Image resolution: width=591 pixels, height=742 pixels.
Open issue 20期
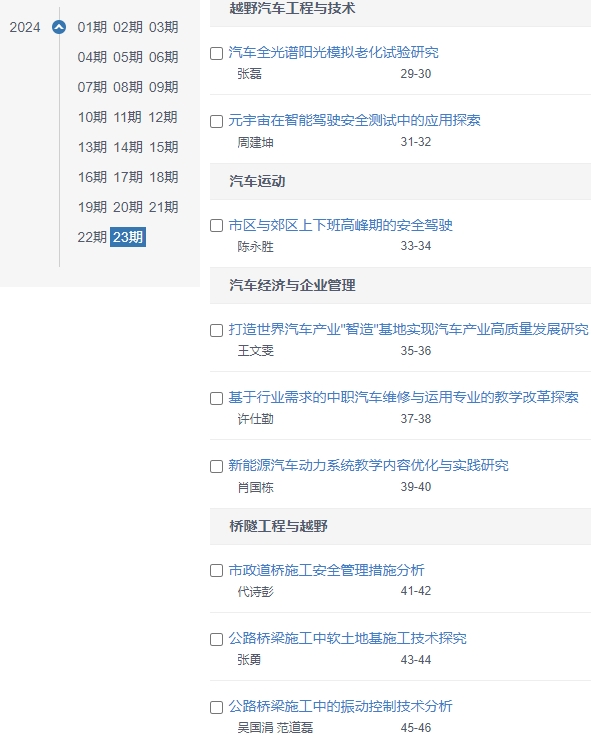point(128,207)
